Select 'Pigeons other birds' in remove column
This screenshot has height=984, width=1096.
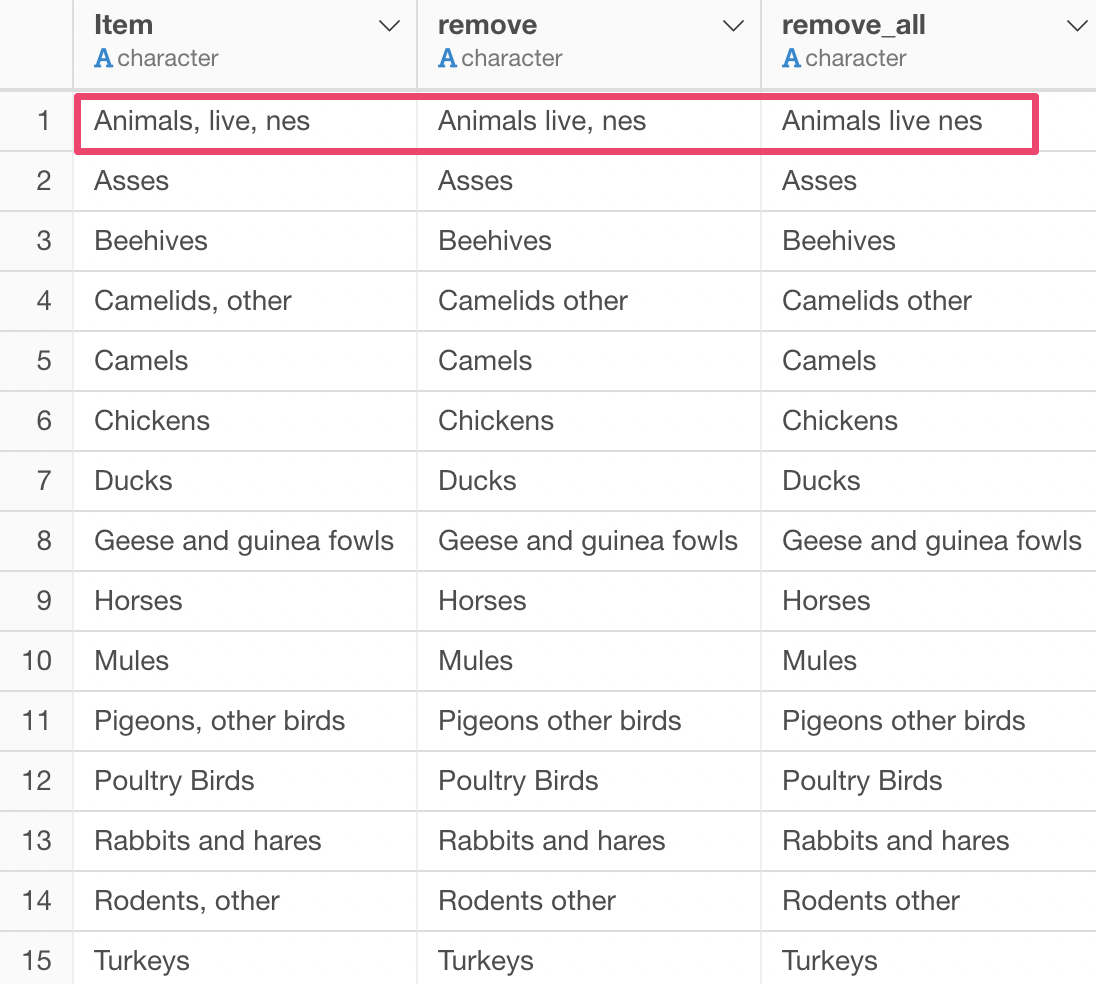pyautogui.click(x=560, y=721)
